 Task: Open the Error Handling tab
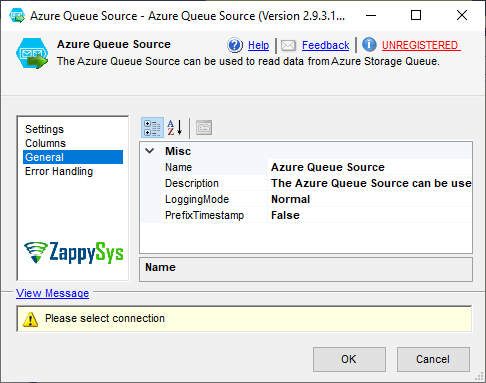click(59, 171)
